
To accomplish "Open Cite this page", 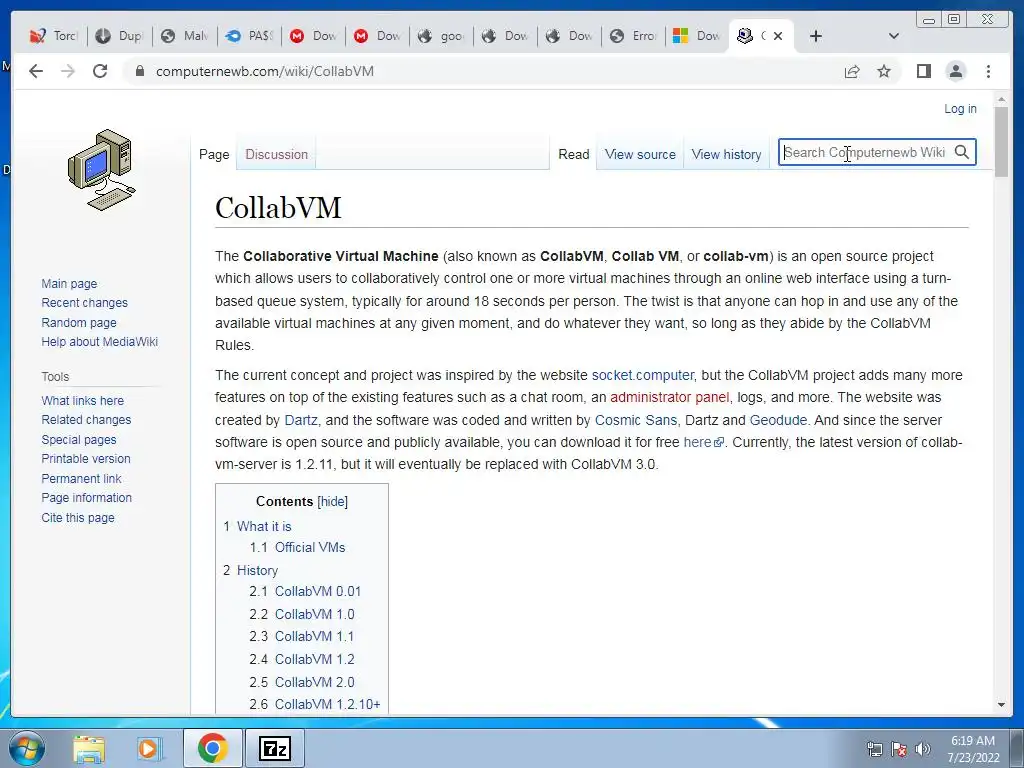I will coord(78,517).
